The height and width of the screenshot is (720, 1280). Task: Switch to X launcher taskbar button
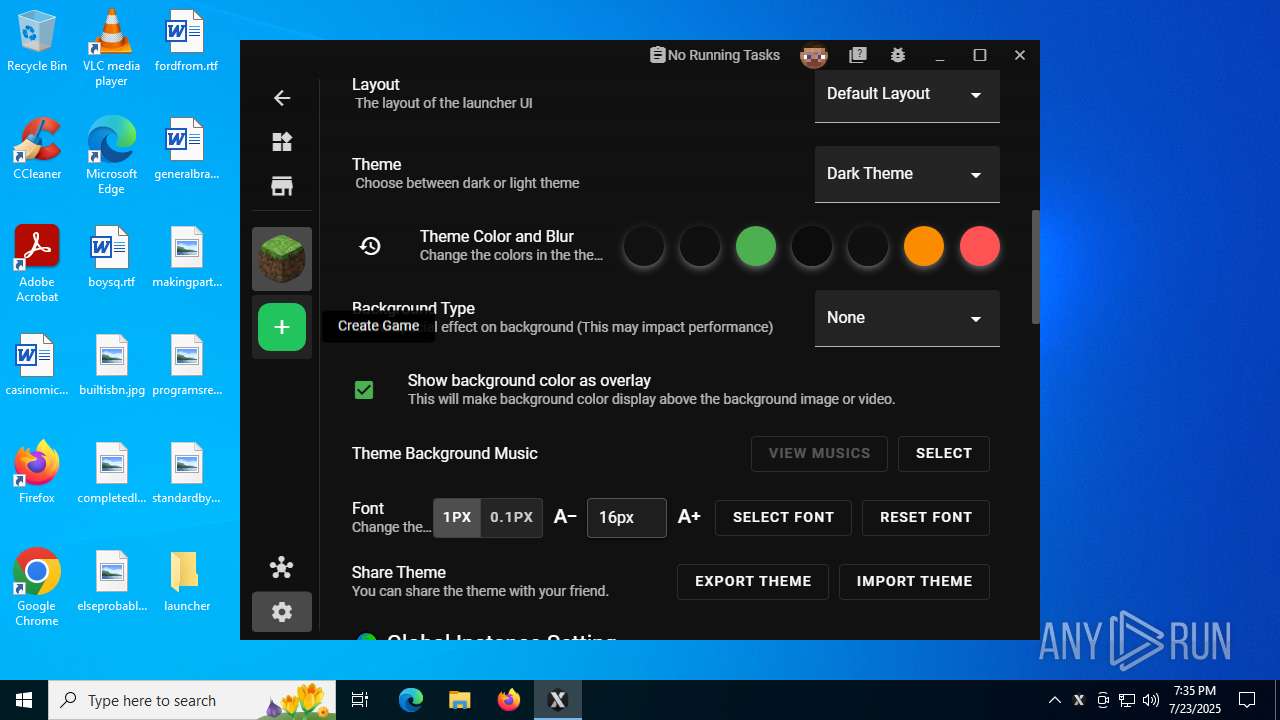pyautogui.click(x=557, y=700)
